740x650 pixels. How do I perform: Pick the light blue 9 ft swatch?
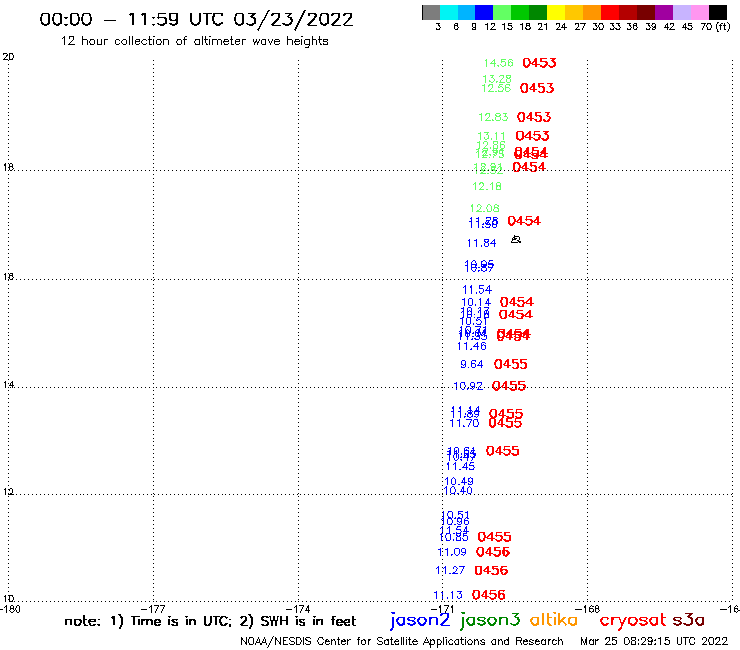pyautogui.click(x=467, y=12)
